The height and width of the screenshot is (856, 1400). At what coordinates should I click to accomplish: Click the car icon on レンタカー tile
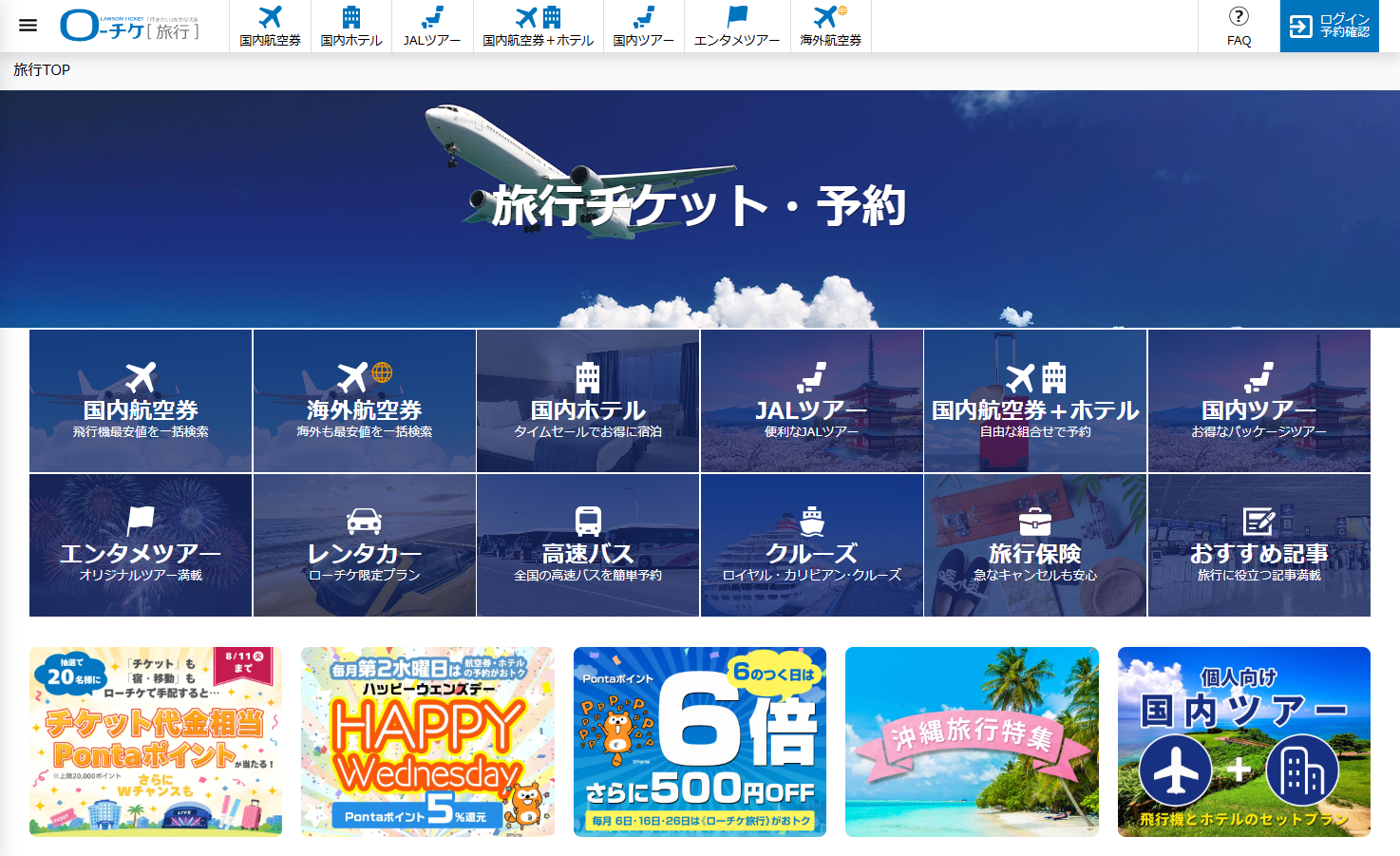365,522
